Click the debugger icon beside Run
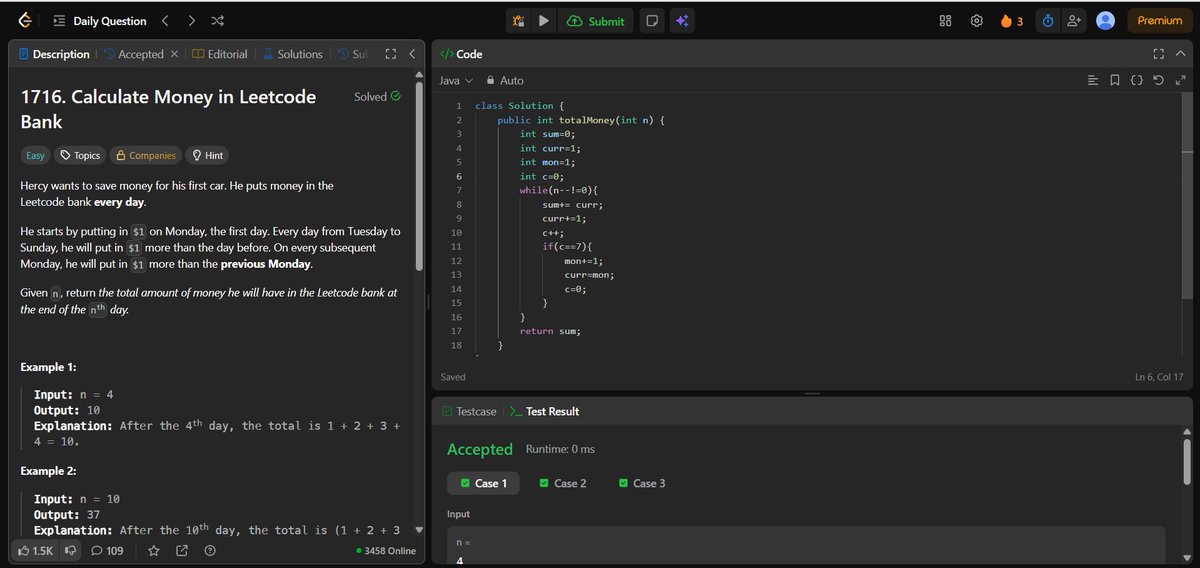 (518, 21)
